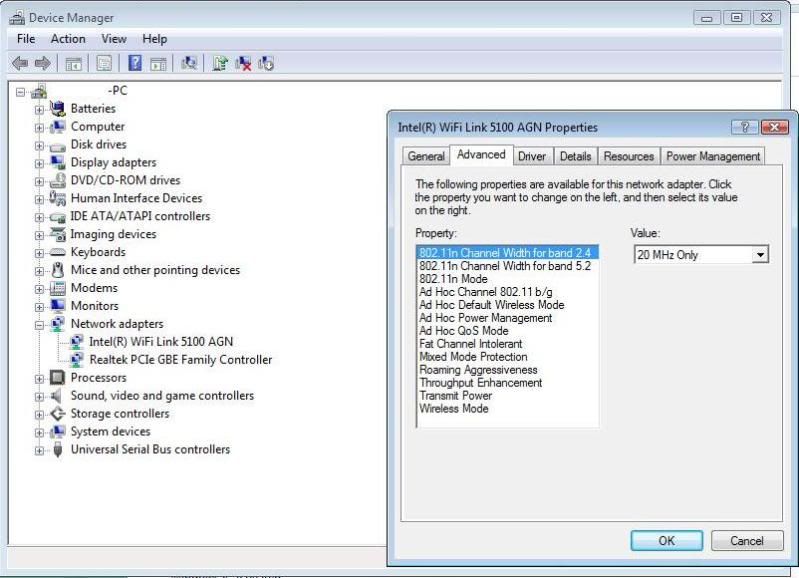
Task: Select the Keyboards category icon
Action: click(58, 252)
